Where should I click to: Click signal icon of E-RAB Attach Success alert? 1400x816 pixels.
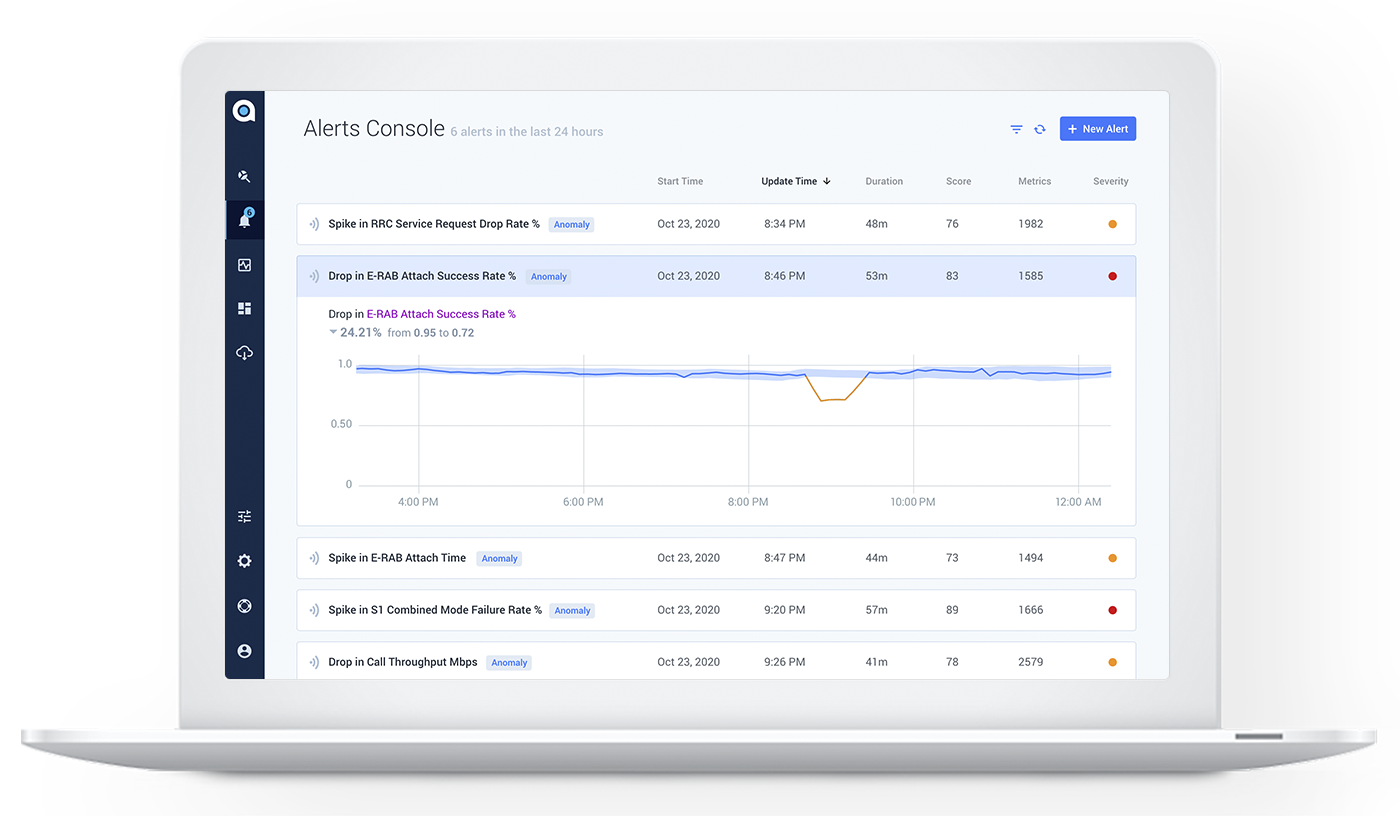click(x=314, y=276)
